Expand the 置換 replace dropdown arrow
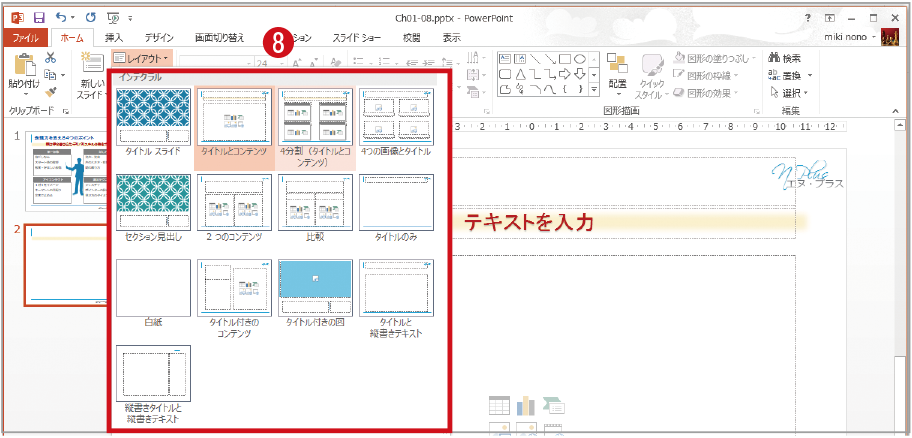The height and width of the screenshot is (438, 912). [x=809, y=76]
